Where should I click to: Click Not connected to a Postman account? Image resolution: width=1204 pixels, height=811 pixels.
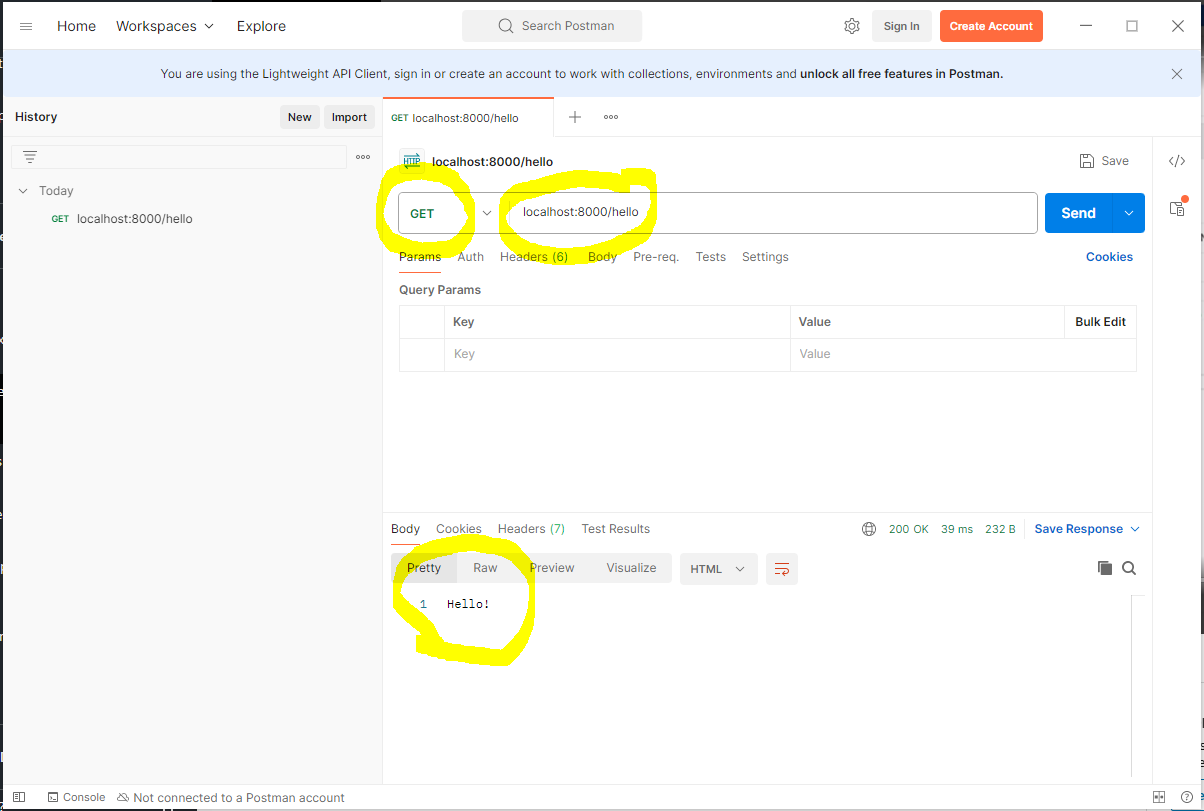tap(231, 797)
